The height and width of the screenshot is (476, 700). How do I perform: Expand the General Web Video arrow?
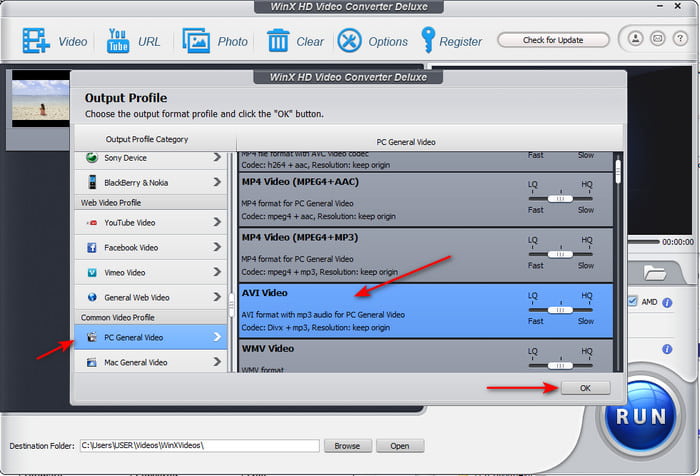click(217, 297)
